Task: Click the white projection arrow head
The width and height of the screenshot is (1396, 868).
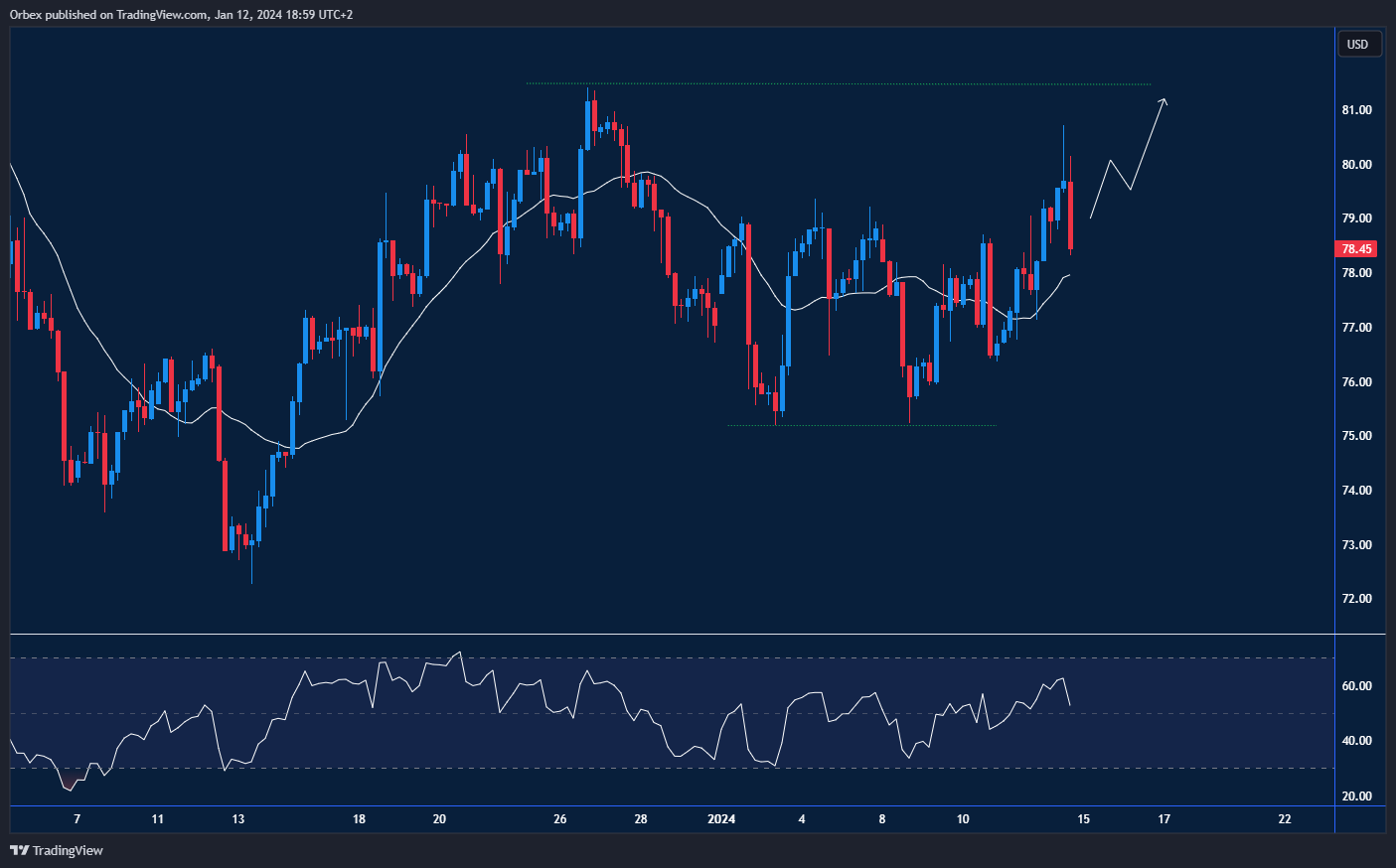Action: point(1163,101)
